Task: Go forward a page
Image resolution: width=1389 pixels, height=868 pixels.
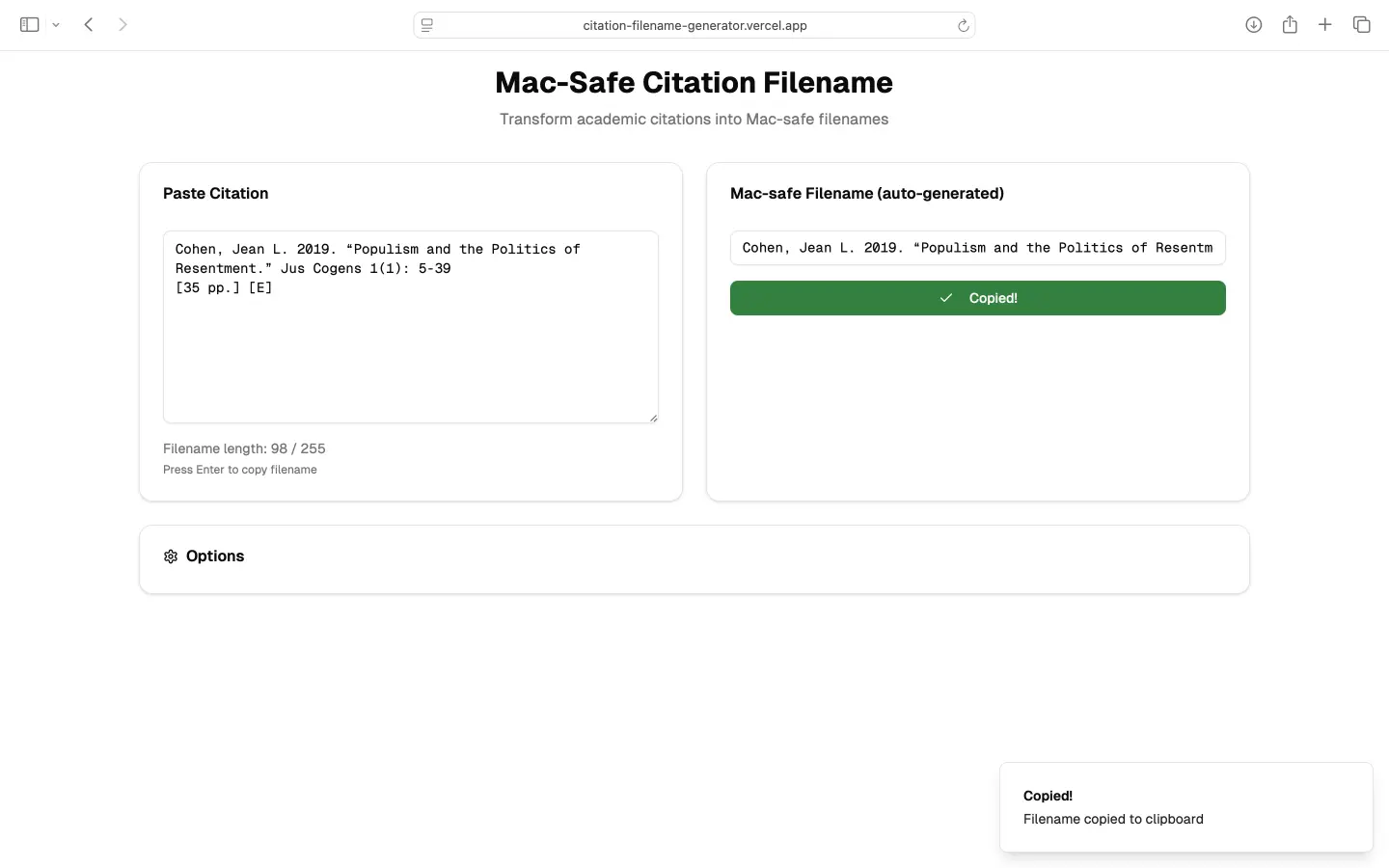Action: click(x=123, y=24)
